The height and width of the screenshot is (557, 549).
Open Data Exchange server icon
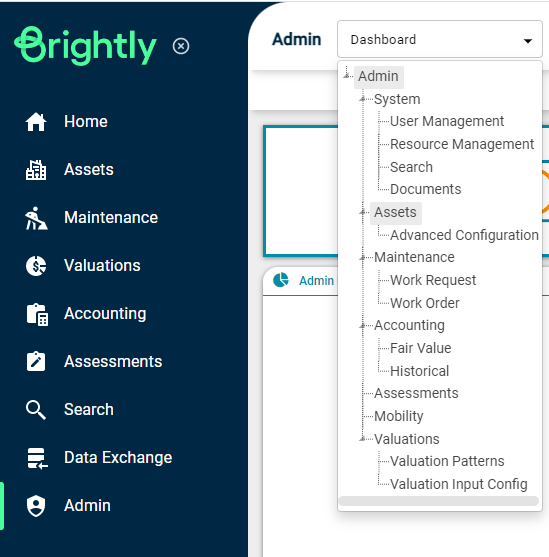(37, 458)
